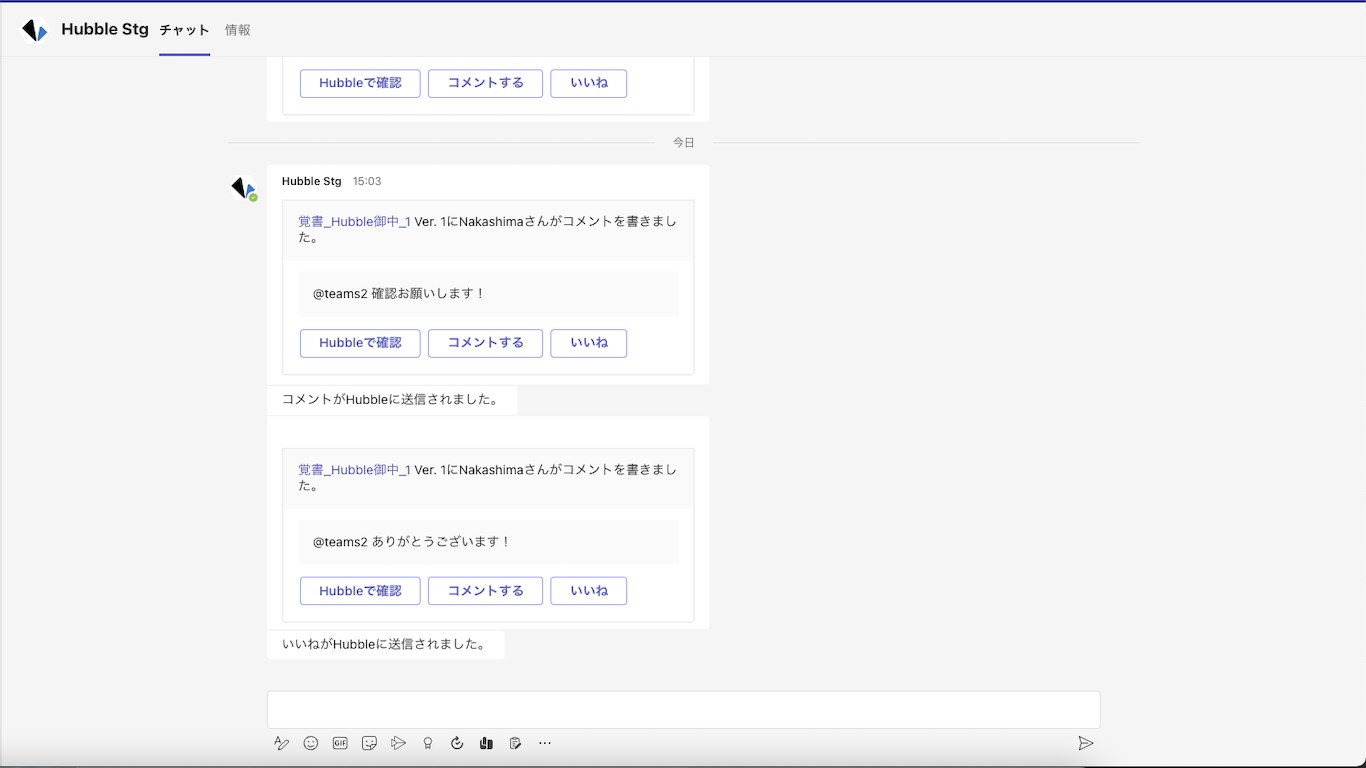Switch to the チャット tab
This screenshot has height=768, width=1366.
pyautogui.click(x=185, y=30)
